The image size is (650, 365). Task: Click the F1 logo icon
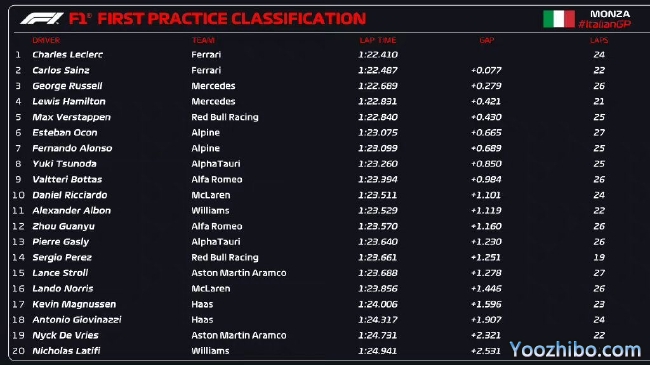click(x=41, y=19)
